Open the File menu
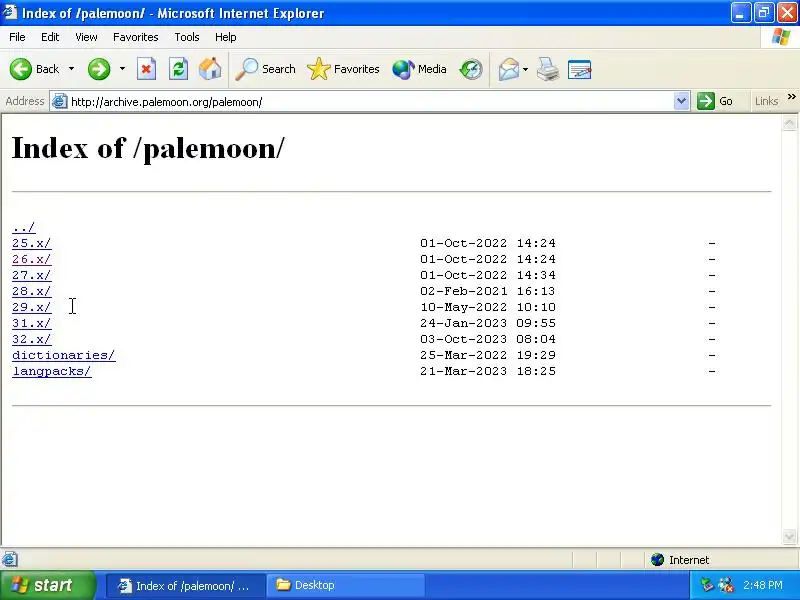The width and height of the screenshot is (800, 600). pos(17,37)
